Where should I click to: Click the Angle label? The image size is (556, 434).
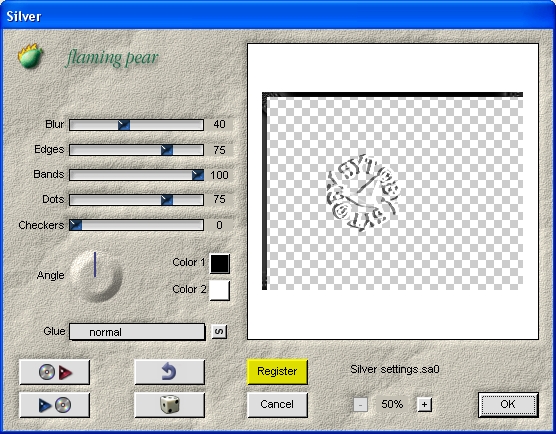51,275
